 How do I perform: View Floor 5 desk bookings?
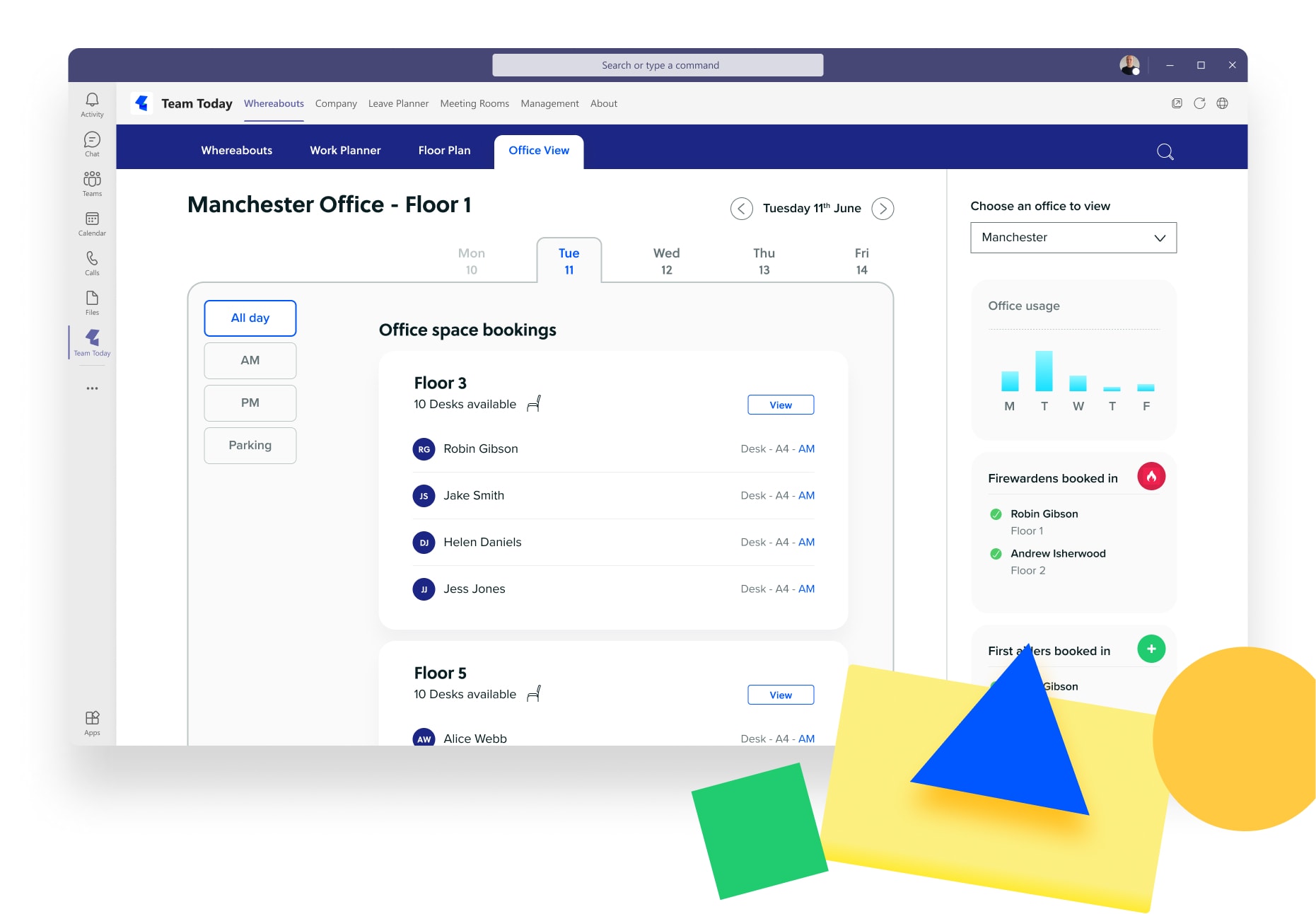pos(781,695)
